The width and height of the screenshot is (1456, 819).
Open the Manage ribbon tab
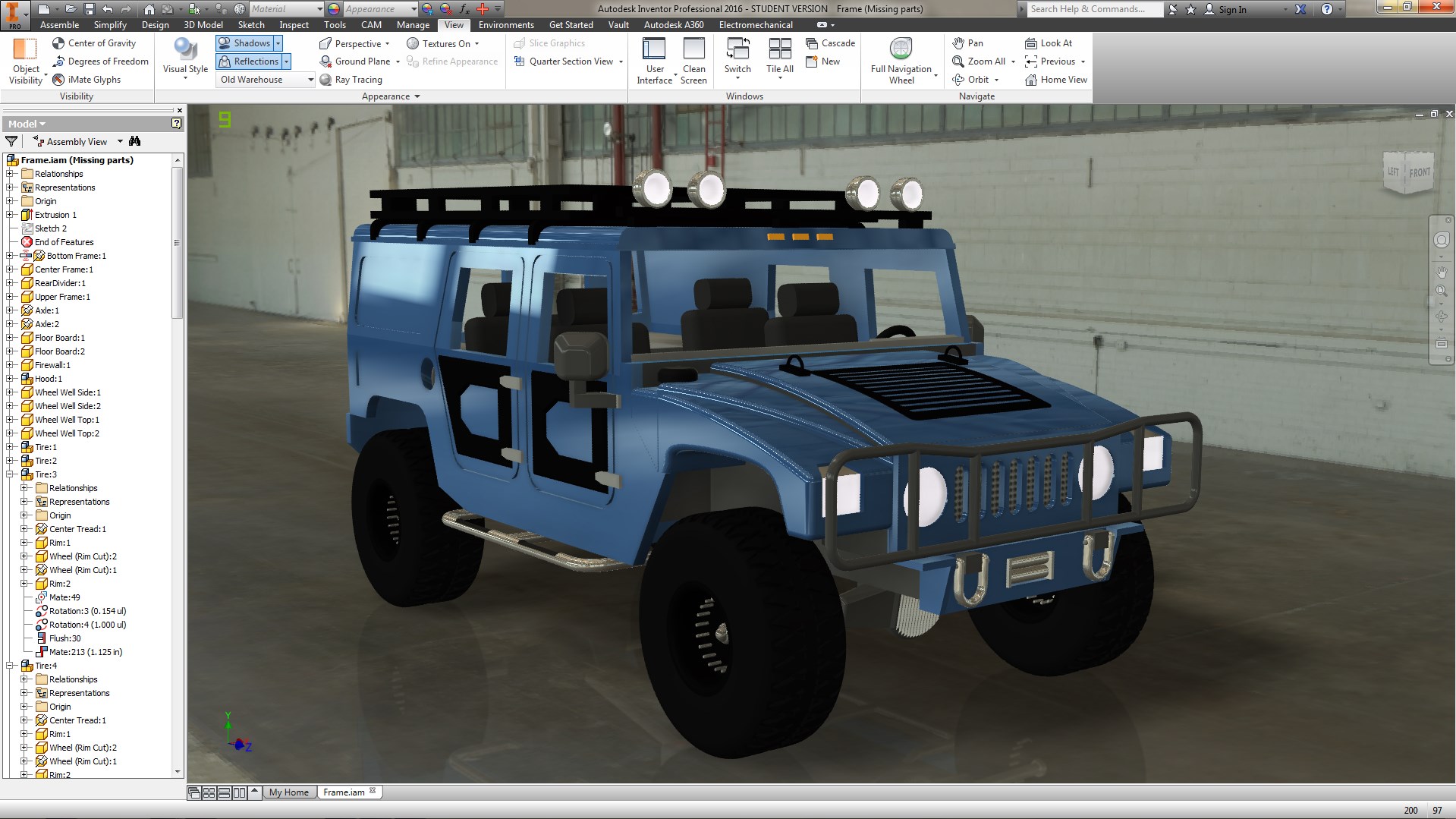point(413,24)
